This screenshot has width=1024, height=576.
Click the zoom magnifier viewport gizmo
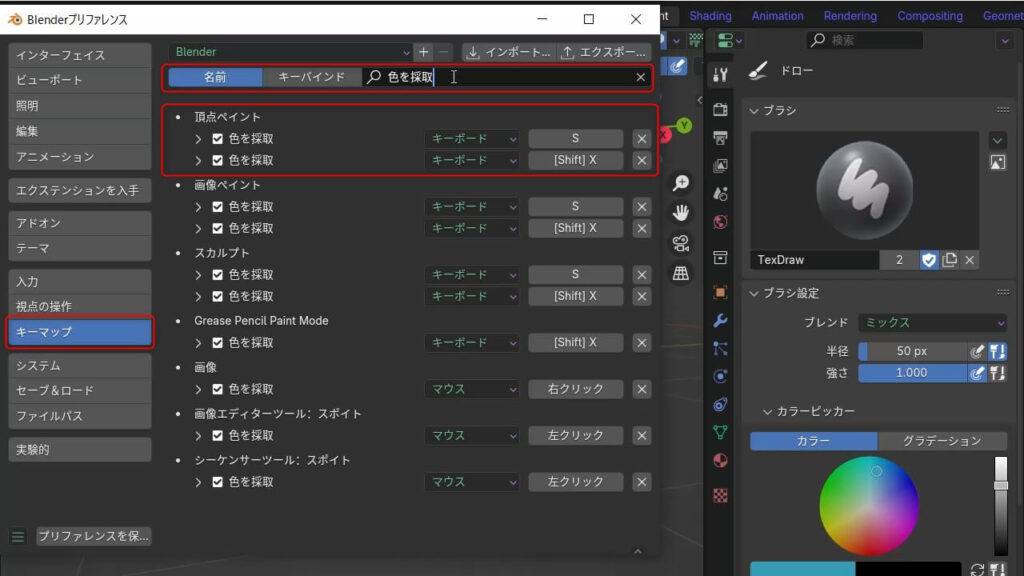pos(681,183)
